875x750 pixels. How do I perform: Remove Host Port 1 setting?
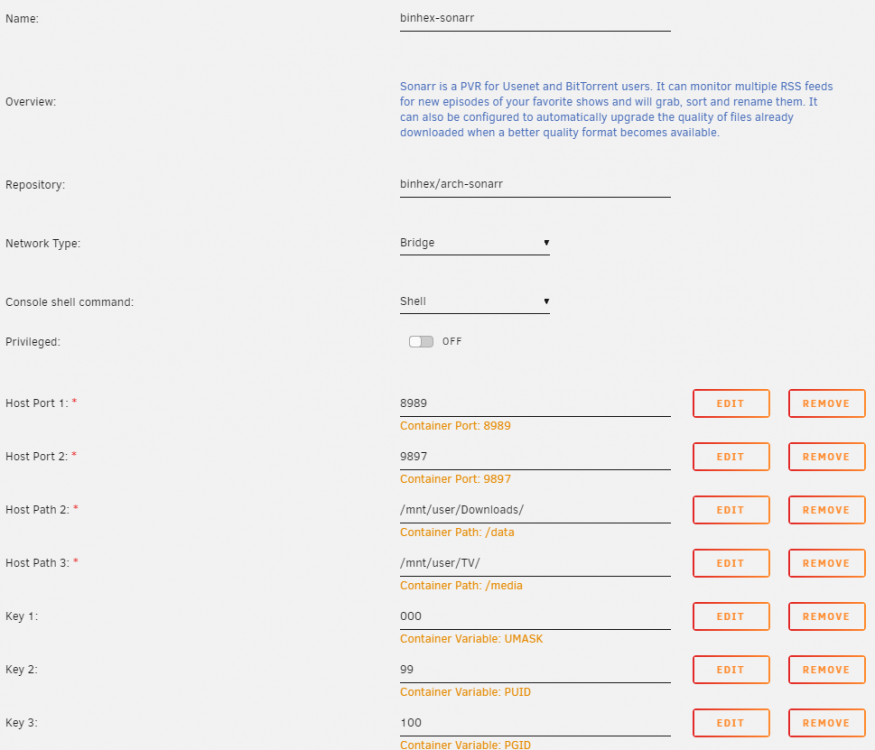(x=826, y=403)
